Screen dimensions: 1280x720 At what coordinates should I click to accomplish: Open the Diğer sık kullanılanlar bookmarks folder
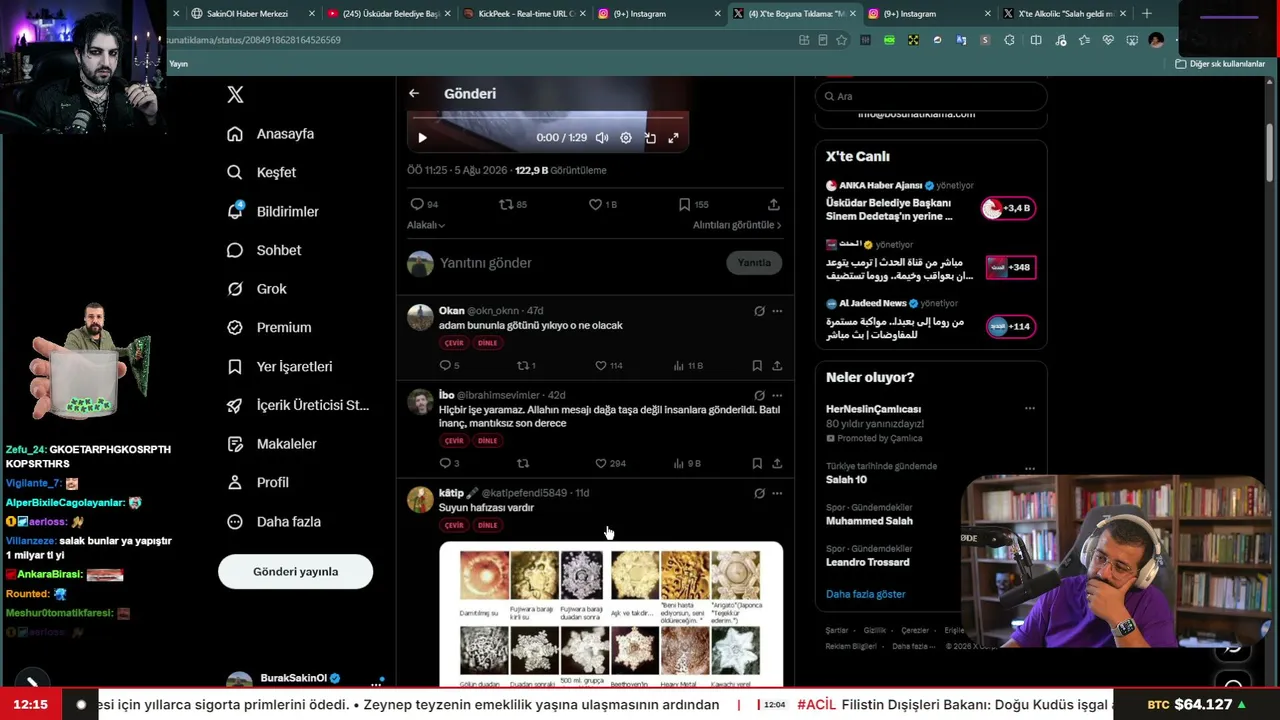click(x=1220, y=64)
